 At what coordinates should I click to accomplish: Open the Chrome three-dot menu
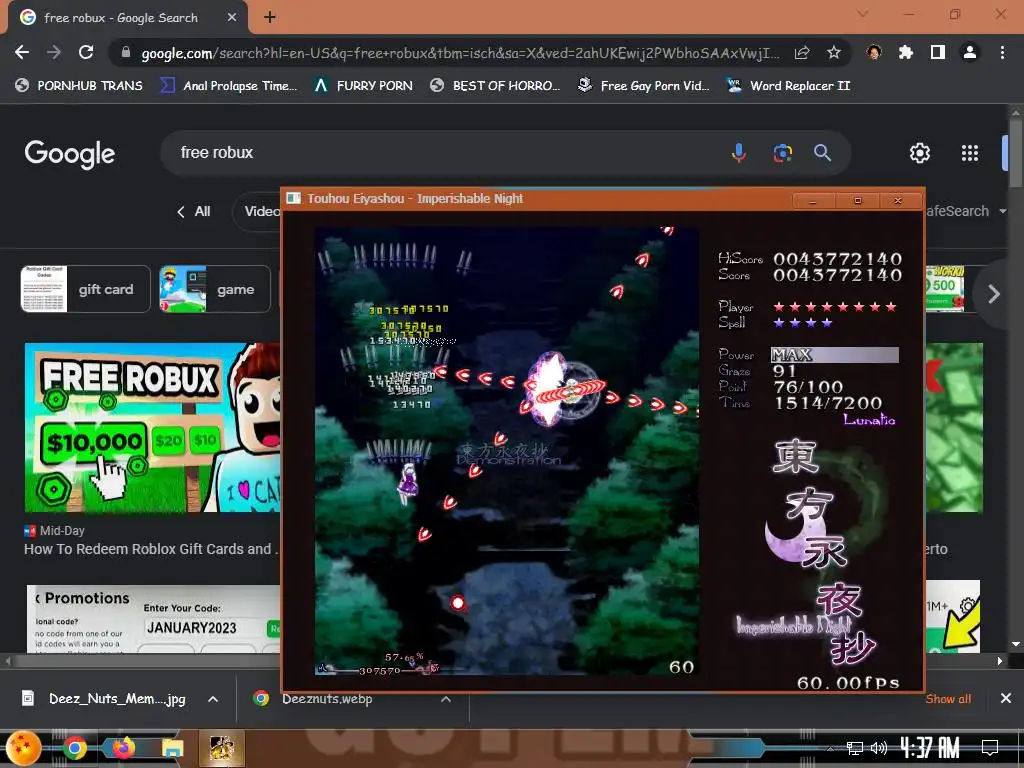(x=1002, y=52)
